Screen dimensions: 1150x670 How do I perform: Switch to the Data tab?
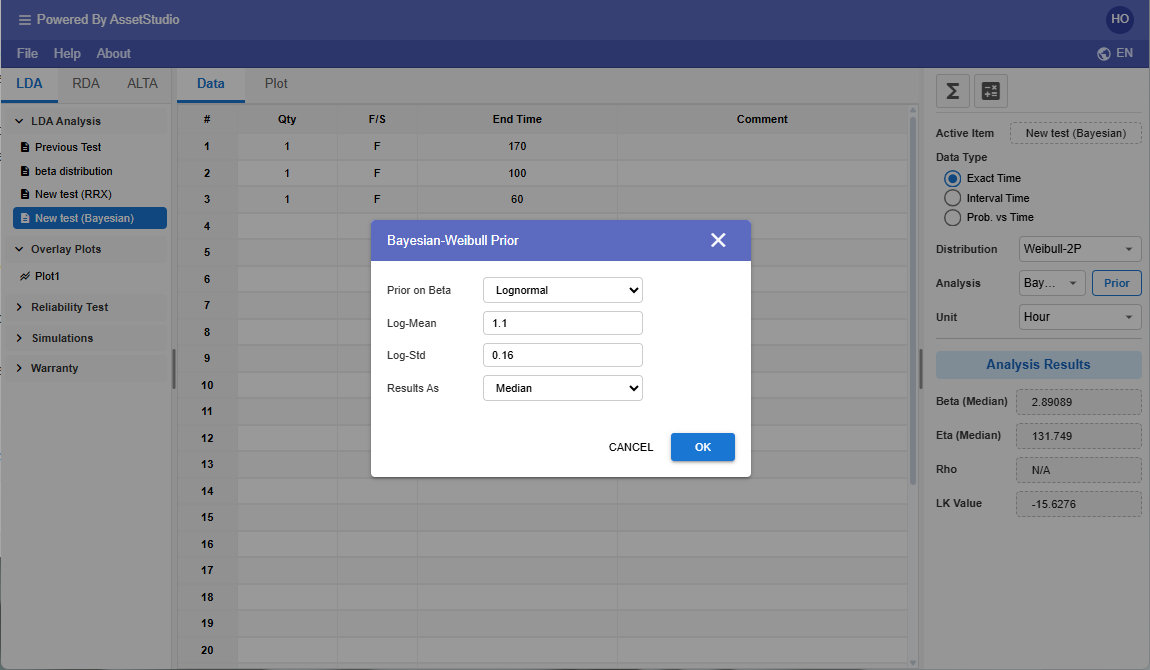210,84
